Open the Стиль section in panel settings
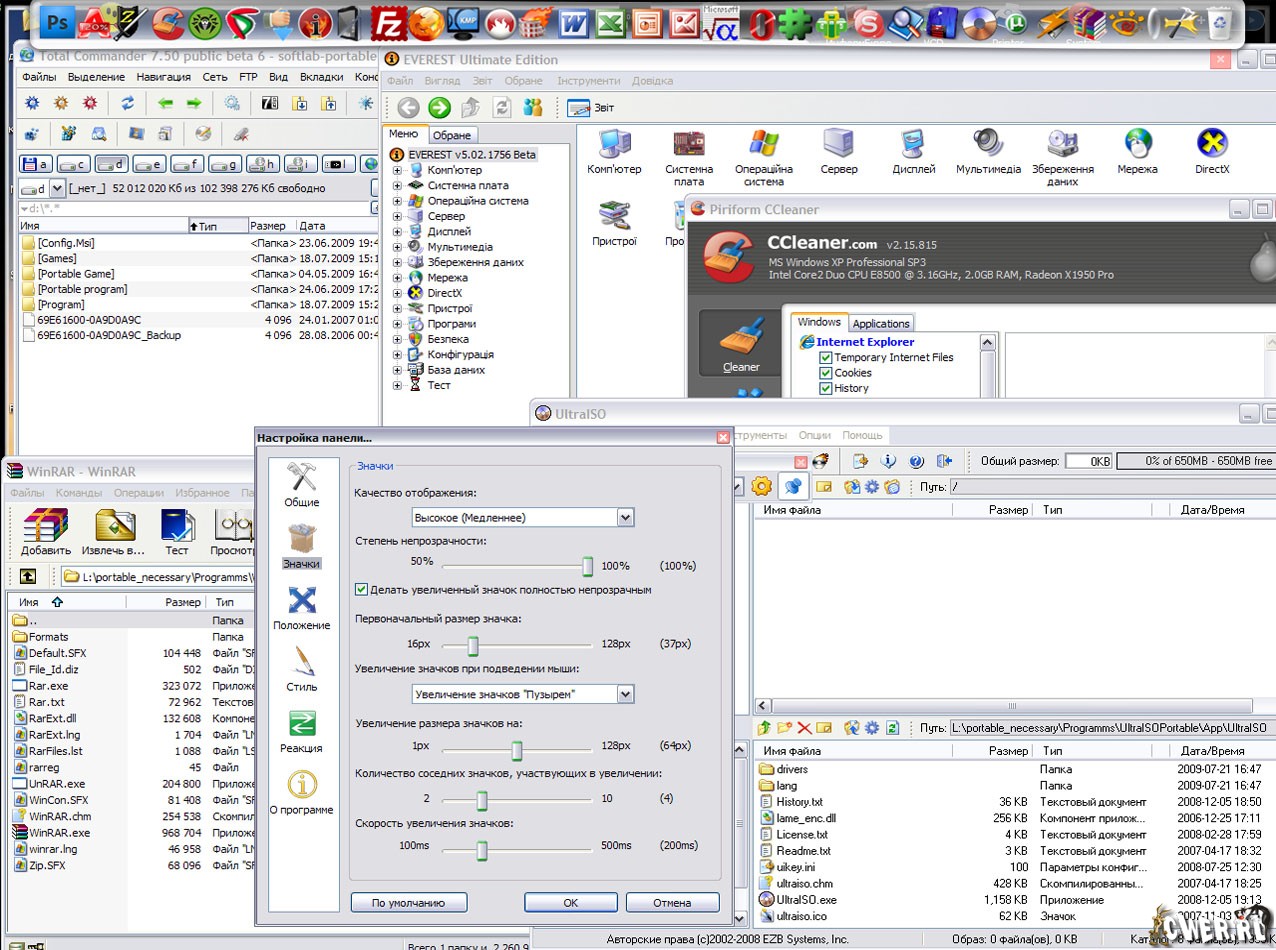The height and width of the screenshot is (950, 1276). click(301, 663)
